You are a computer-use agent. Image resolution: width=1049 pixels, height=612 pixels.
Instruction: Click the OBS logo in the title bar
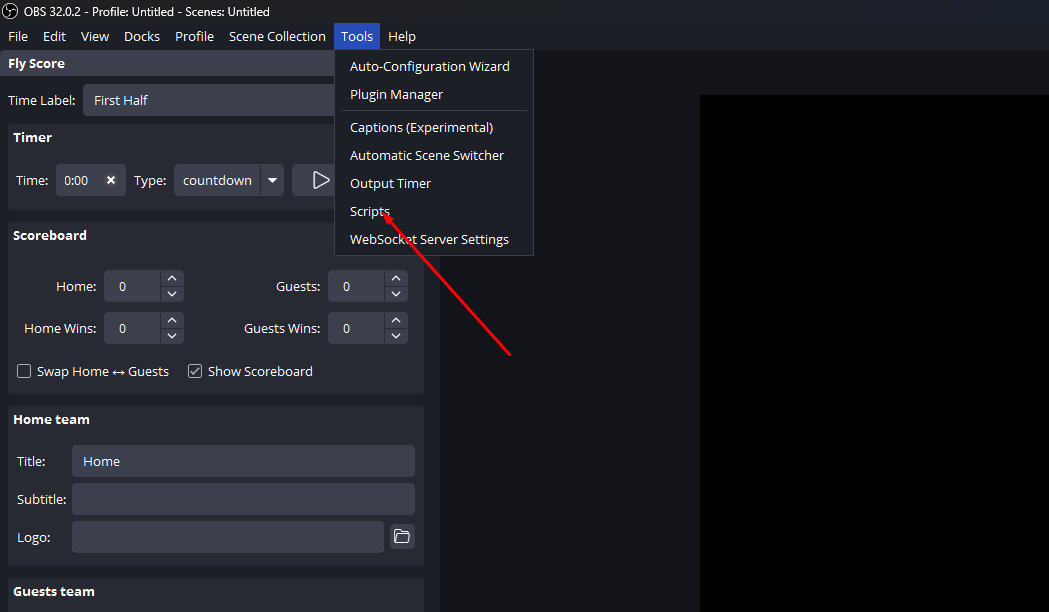point(10,11)
